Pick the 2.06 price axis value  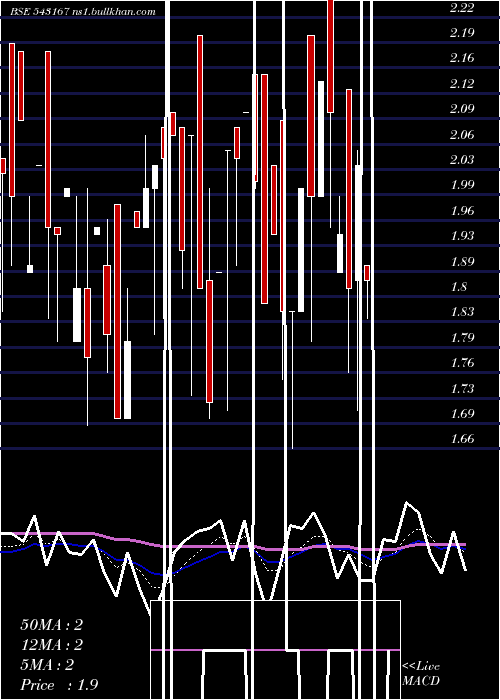tap(462, 134)
